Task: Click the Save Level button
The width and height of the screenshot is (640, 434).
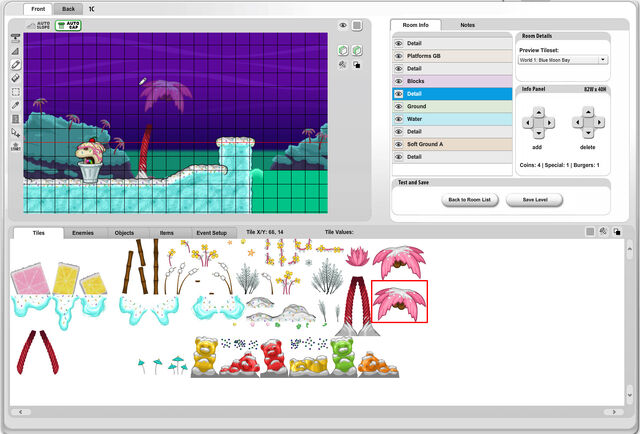Action: [x=535, y=200]
